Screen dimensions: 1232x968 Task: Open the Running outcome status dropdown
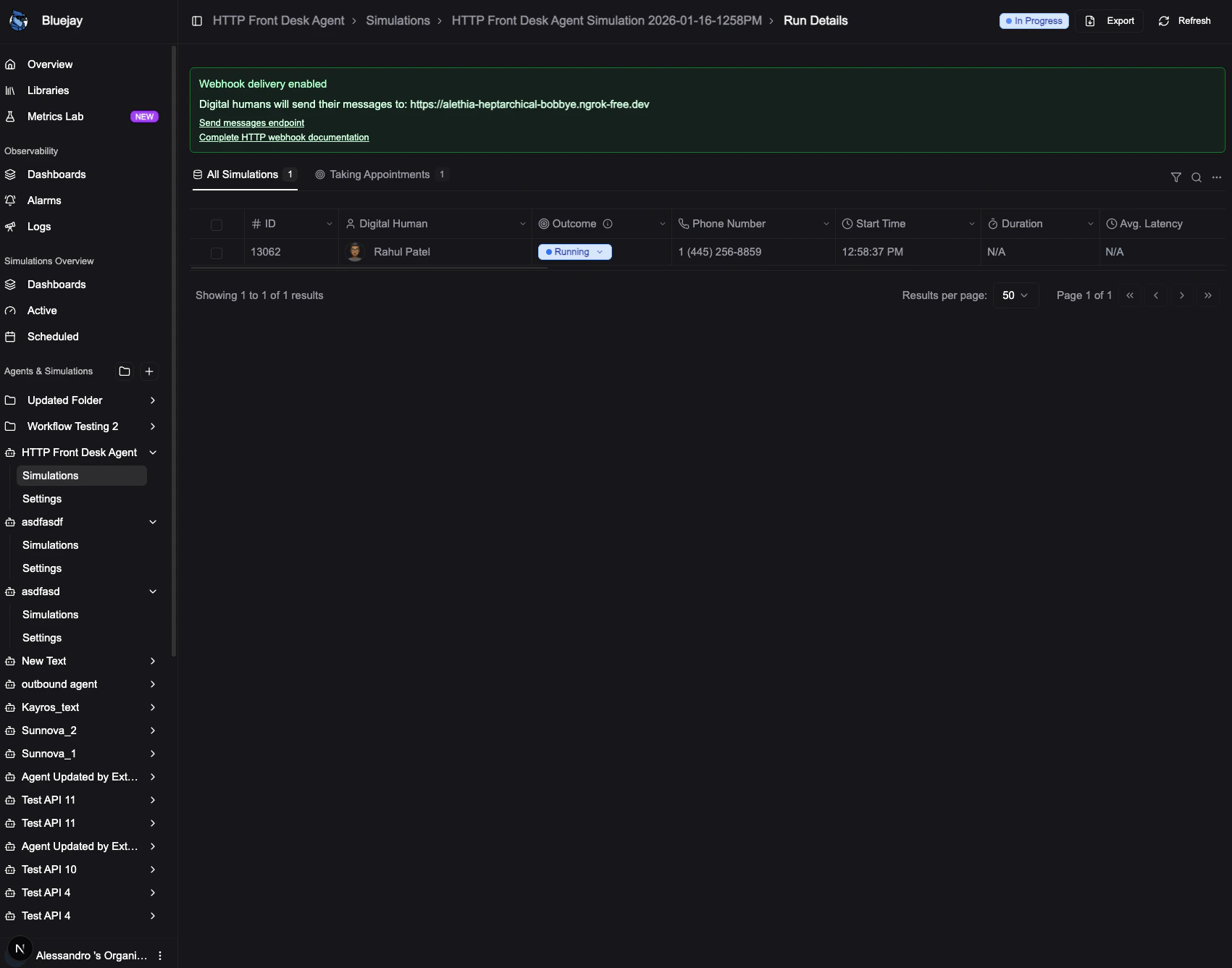point(574,252)
